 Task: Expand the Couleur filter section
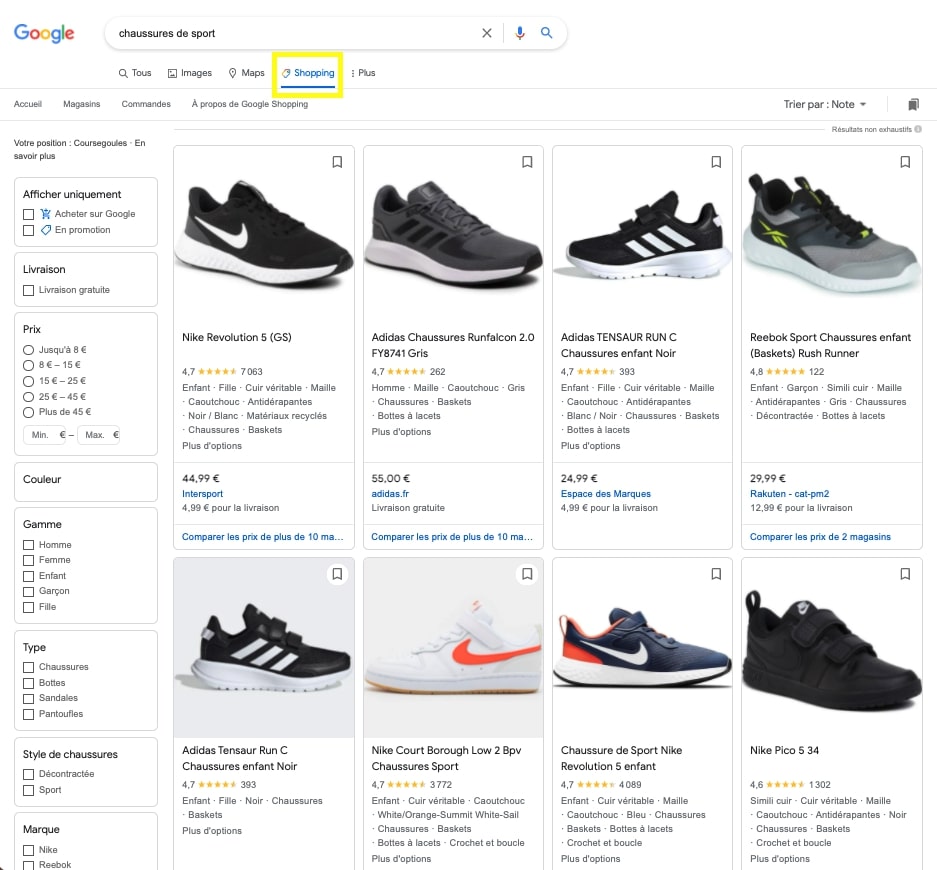click(86, 482)
